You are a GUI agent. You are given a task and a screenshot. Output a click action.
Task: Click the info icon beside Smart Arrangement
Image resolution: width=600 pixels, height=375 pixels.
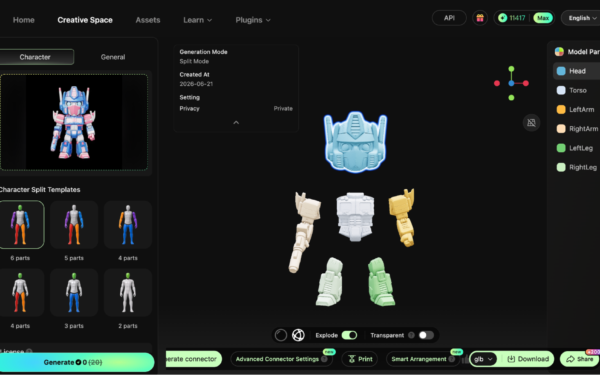click(452, 359)
